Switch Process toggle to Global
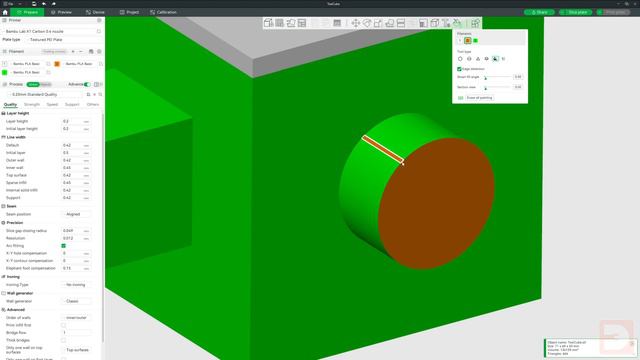 pyautogui.click(x=33, y=84)
